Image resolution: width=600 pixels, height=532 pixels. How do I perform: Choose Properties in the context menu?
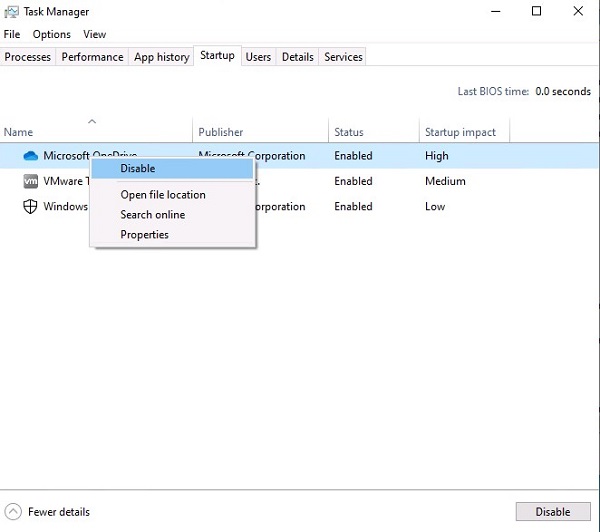point(172,235)
